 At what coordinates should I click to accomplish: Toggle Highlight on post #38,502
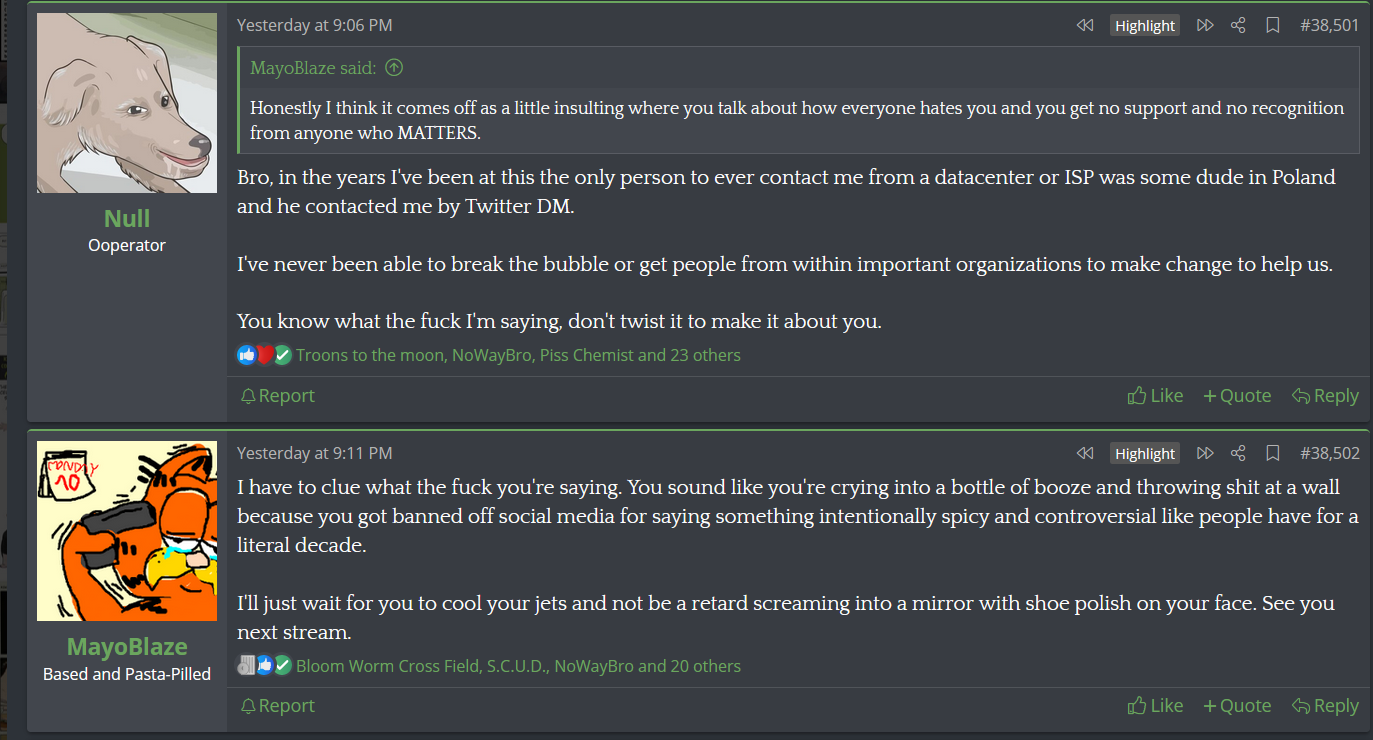(x=1145, y=453)
